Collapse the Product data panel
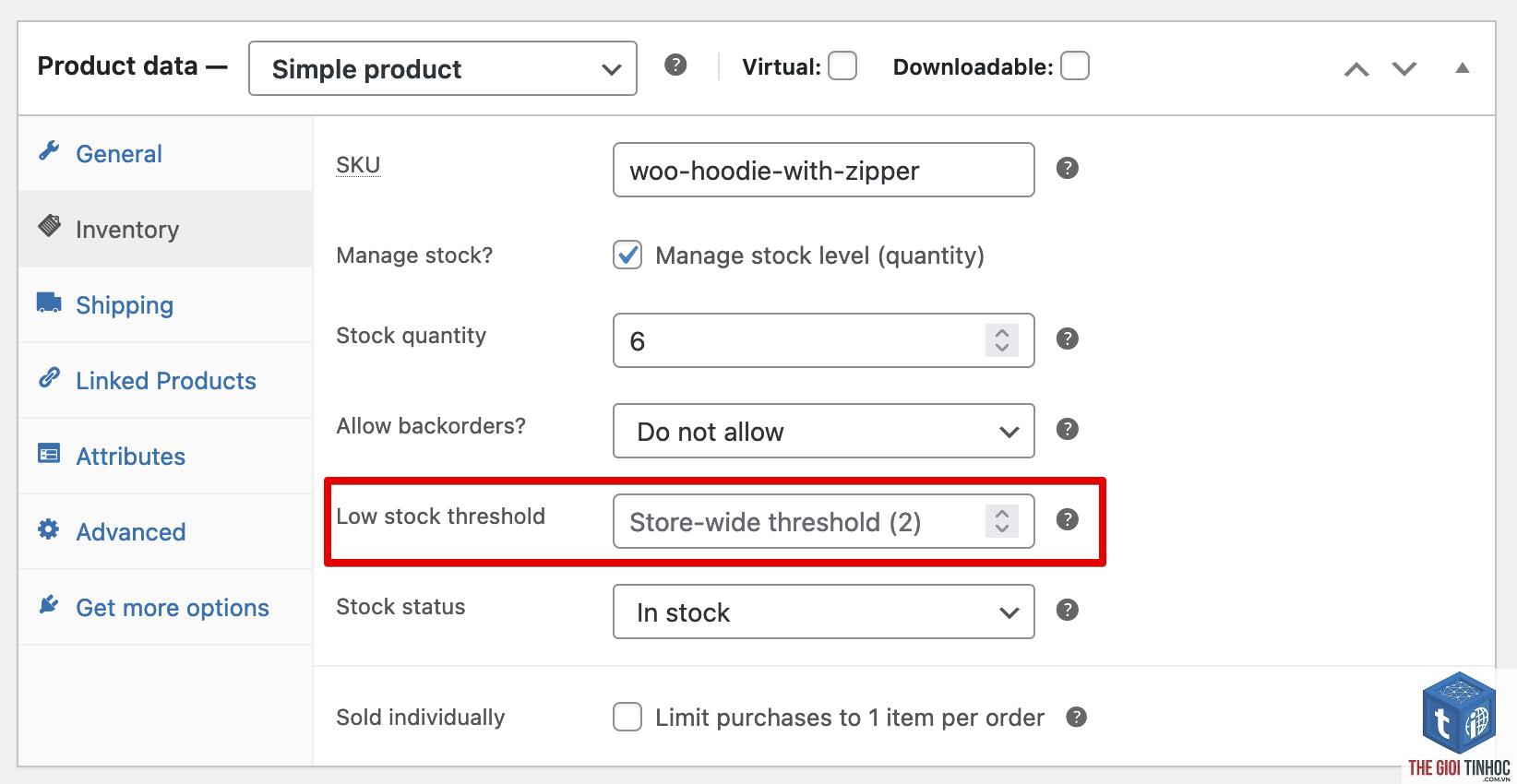Screen dimensions: 1517x784 click(x=1463, y=68)
